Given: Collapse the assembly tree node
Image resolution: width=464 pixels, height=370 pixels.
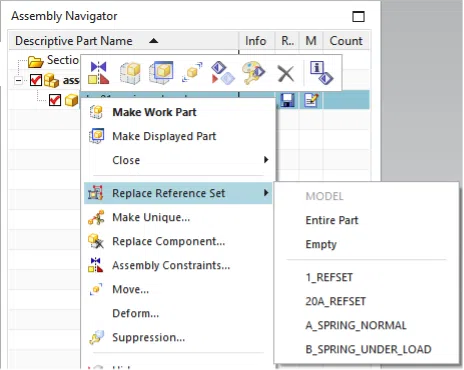Looking at the screenshot, I should click(19, 80).
